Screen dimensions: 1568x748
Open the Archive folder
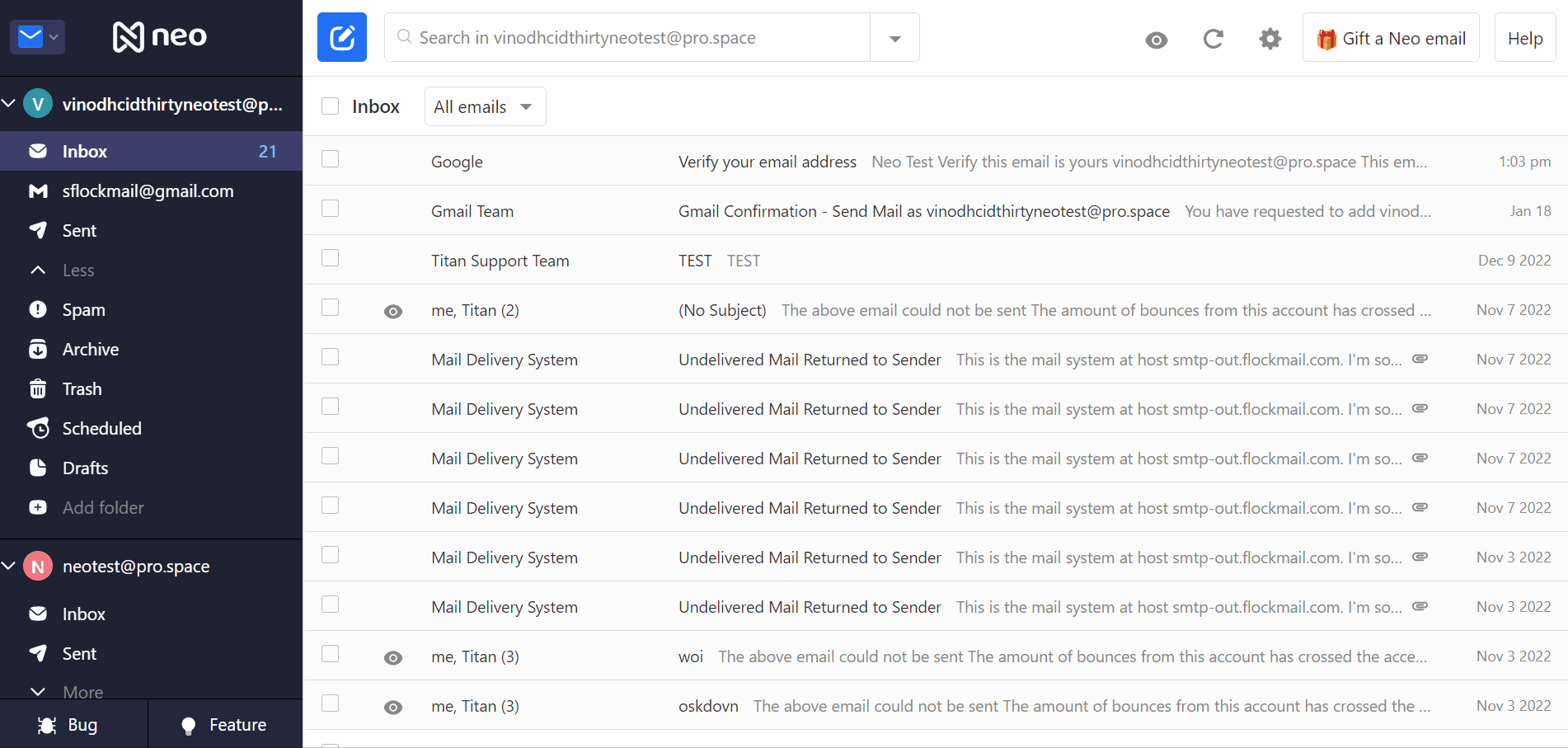pos(152,349)
